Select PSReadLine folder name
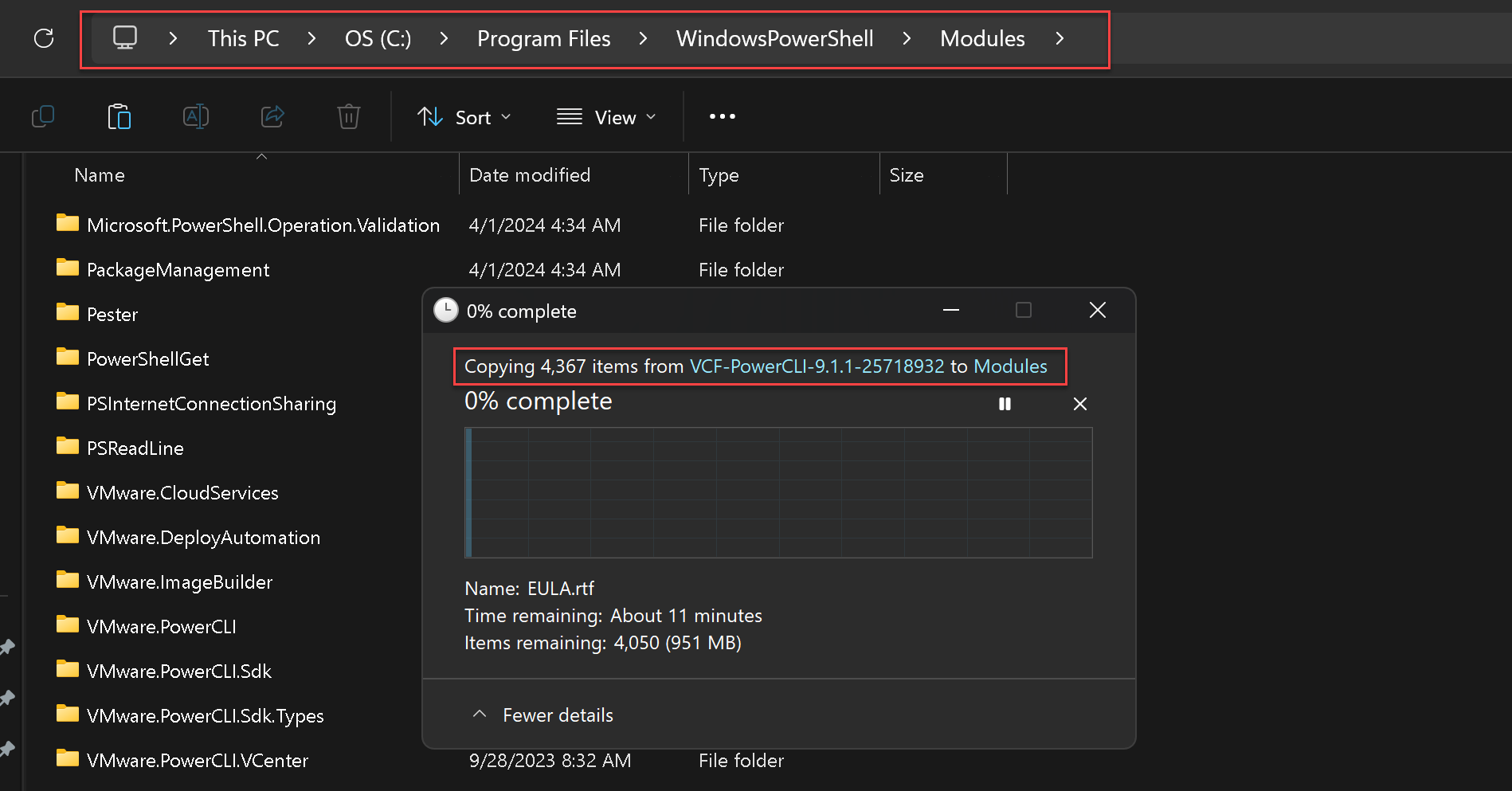The image size is (1512, 791). click(135, 448)
